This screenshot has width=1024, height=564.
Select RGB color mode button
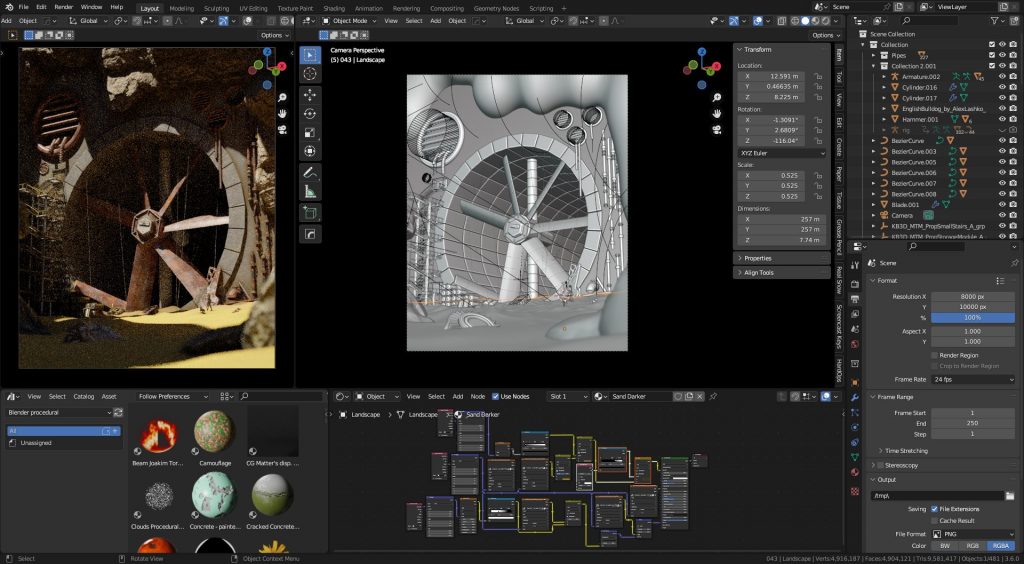coord(972,546)
